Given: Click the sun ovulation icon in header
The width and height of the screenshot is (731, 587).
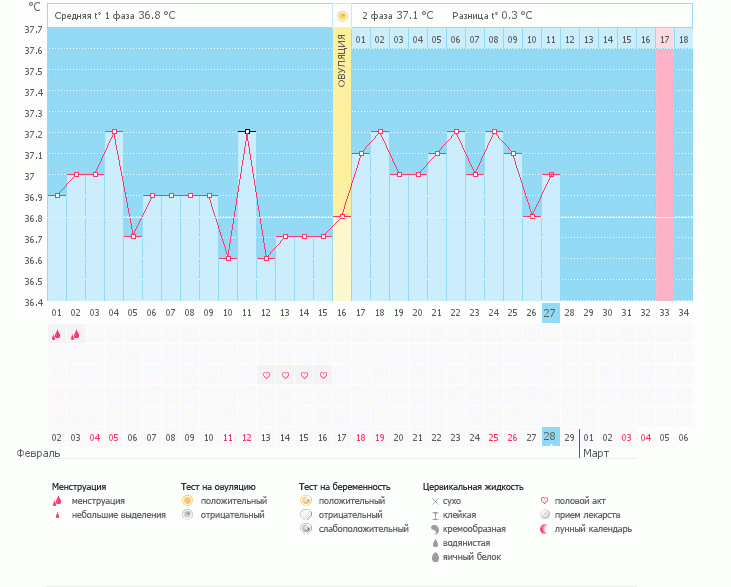Looking at the screenshot, I should [342, 16].
